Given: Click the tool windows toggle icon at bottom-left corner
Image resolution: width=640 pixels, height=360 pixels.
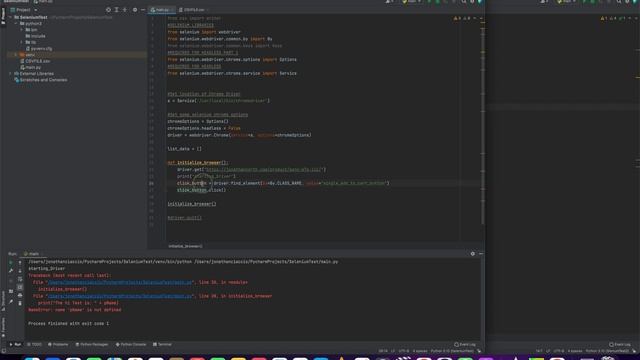Looking at the screenshot, I should (4, 351).
